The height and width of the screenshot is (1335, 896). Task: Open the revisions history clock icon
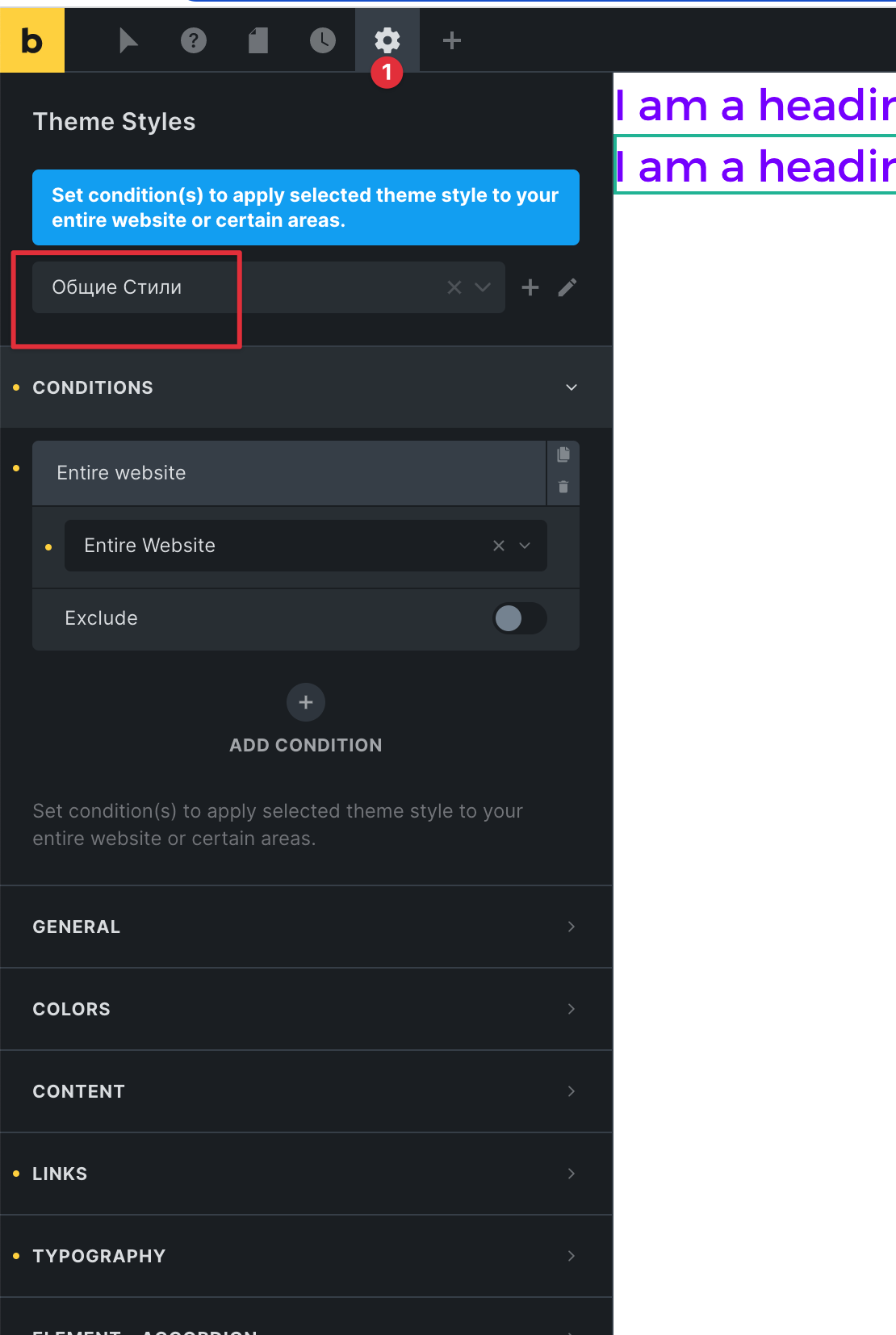(x=323, y=40)
